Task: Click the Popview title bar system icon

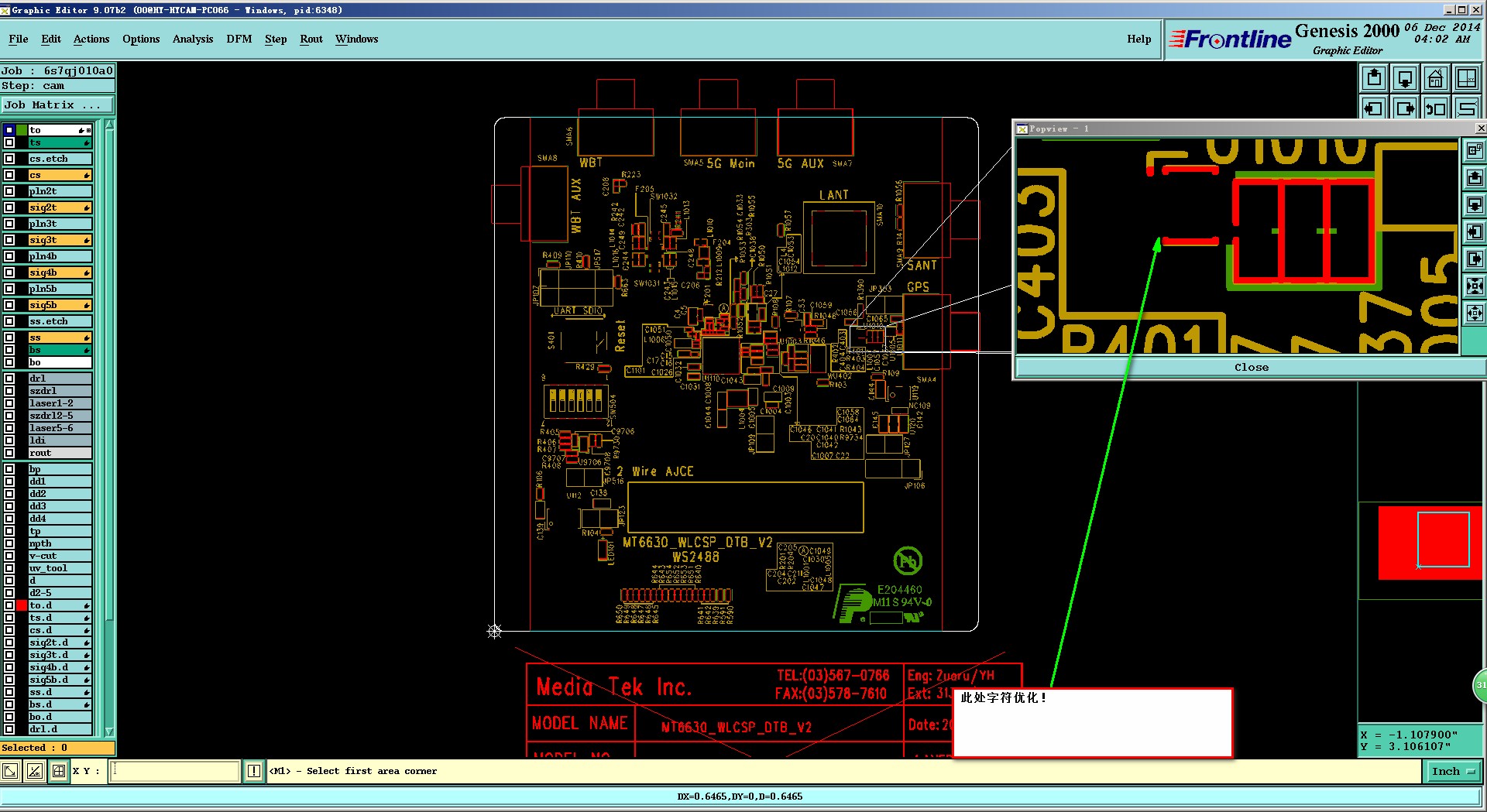Action: [1022, 128]
